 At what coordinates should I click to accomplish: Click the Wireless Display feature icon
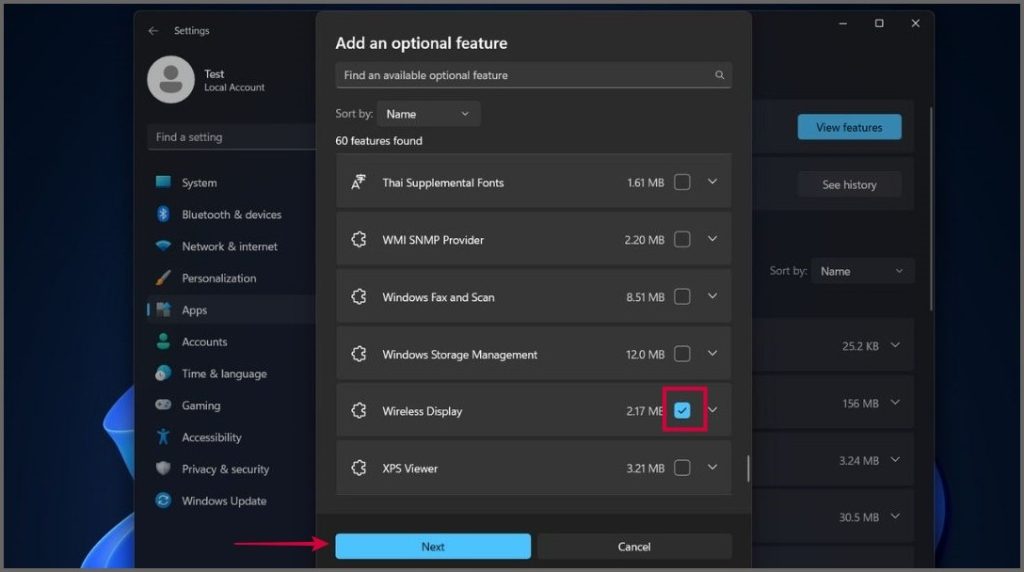tap(359, 411)
